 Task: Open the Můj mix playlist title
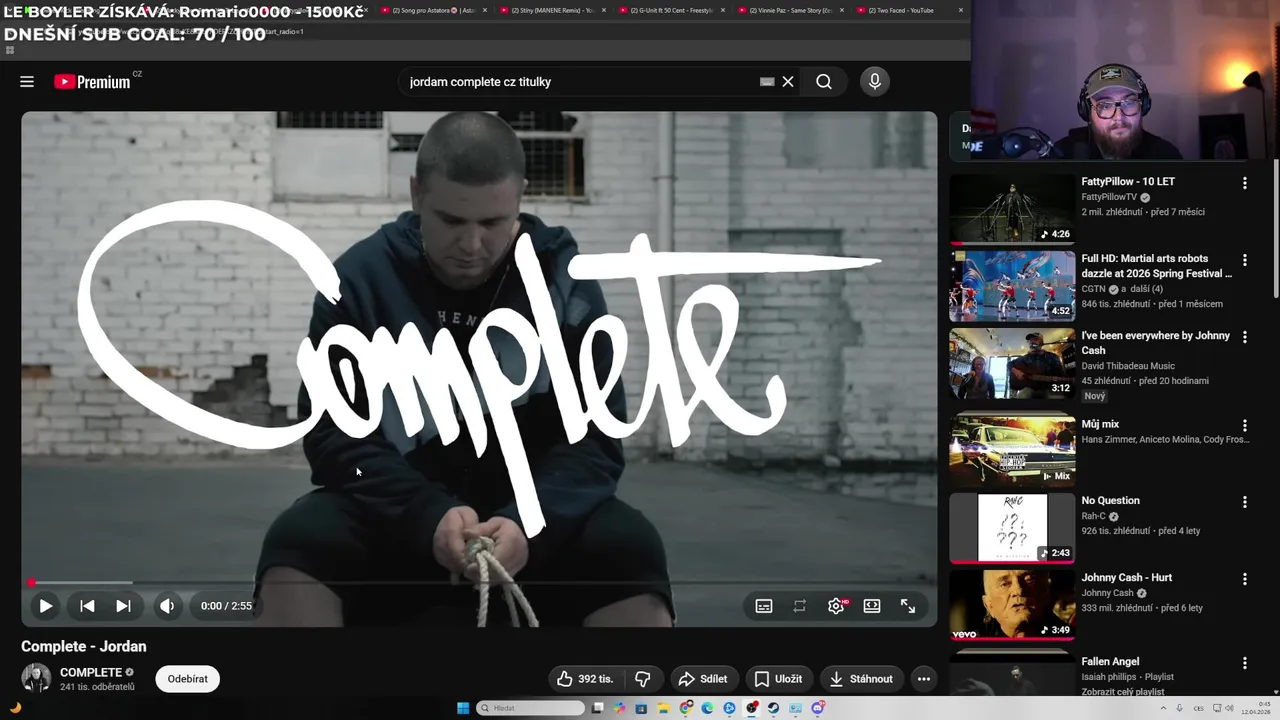point(1100,425)
